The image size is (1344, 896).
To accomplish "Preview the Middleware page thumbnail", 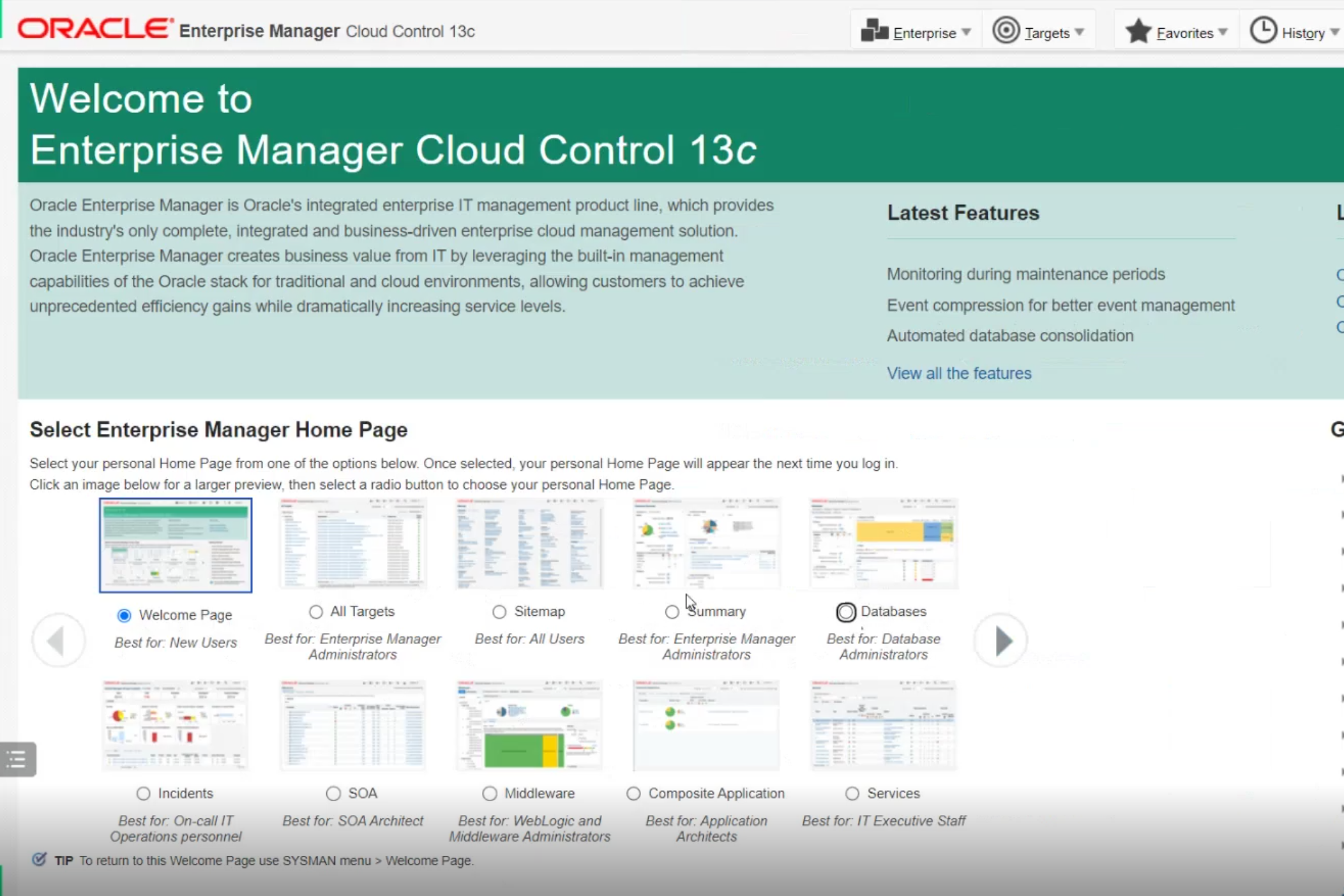I will coord(529,725).
